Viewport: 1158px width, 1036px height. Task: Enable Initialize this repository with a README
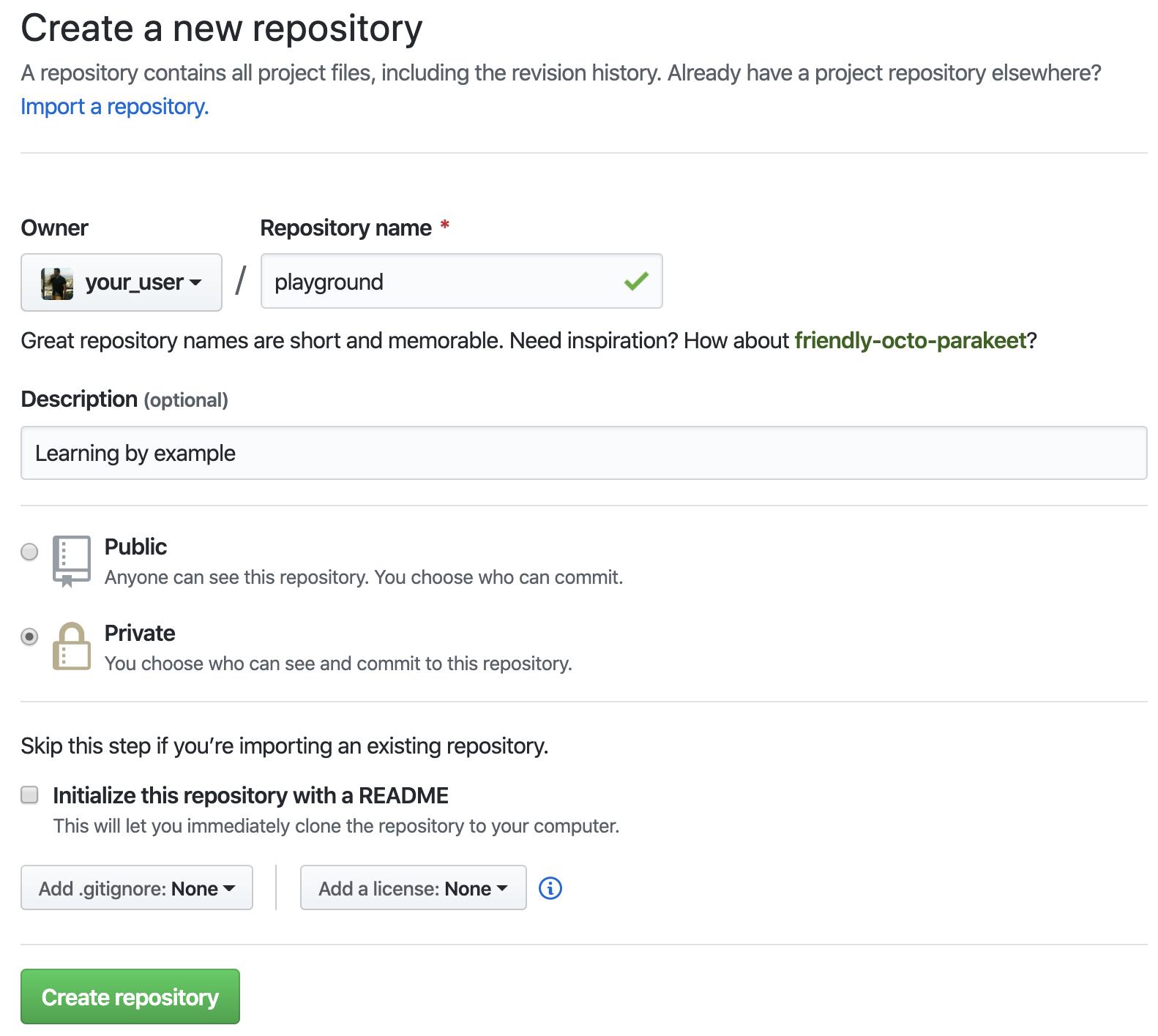click(29, 795)
